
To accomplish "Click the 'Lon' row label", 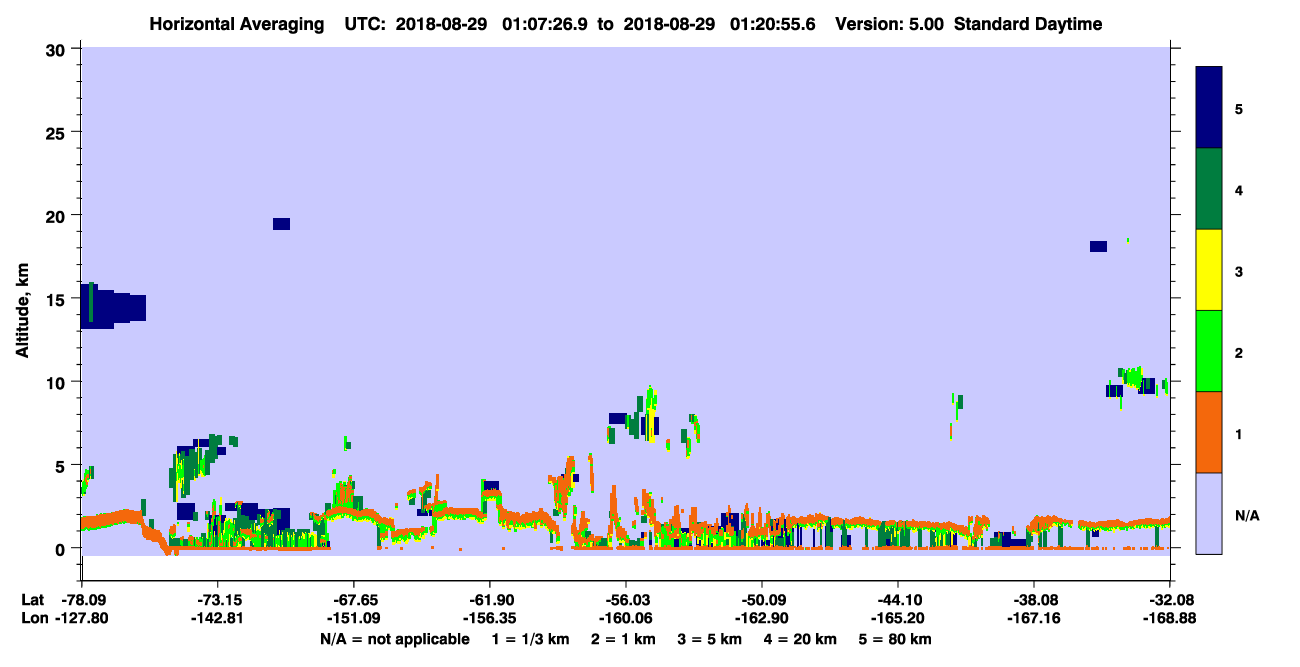I will (34, 619).
